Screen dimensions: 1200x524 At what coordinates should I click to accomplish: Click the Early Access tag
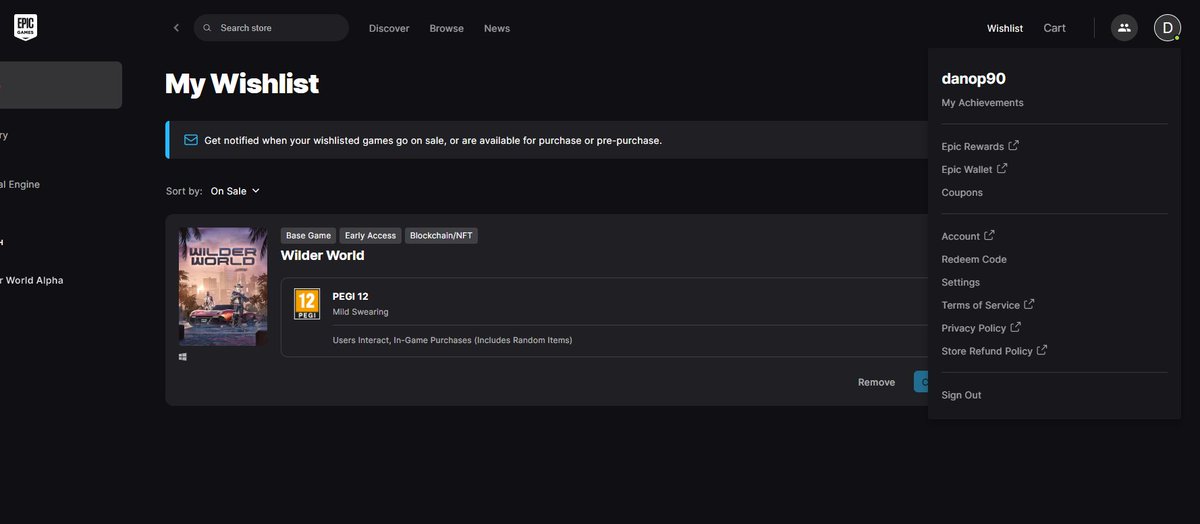(x=370, y=235)
